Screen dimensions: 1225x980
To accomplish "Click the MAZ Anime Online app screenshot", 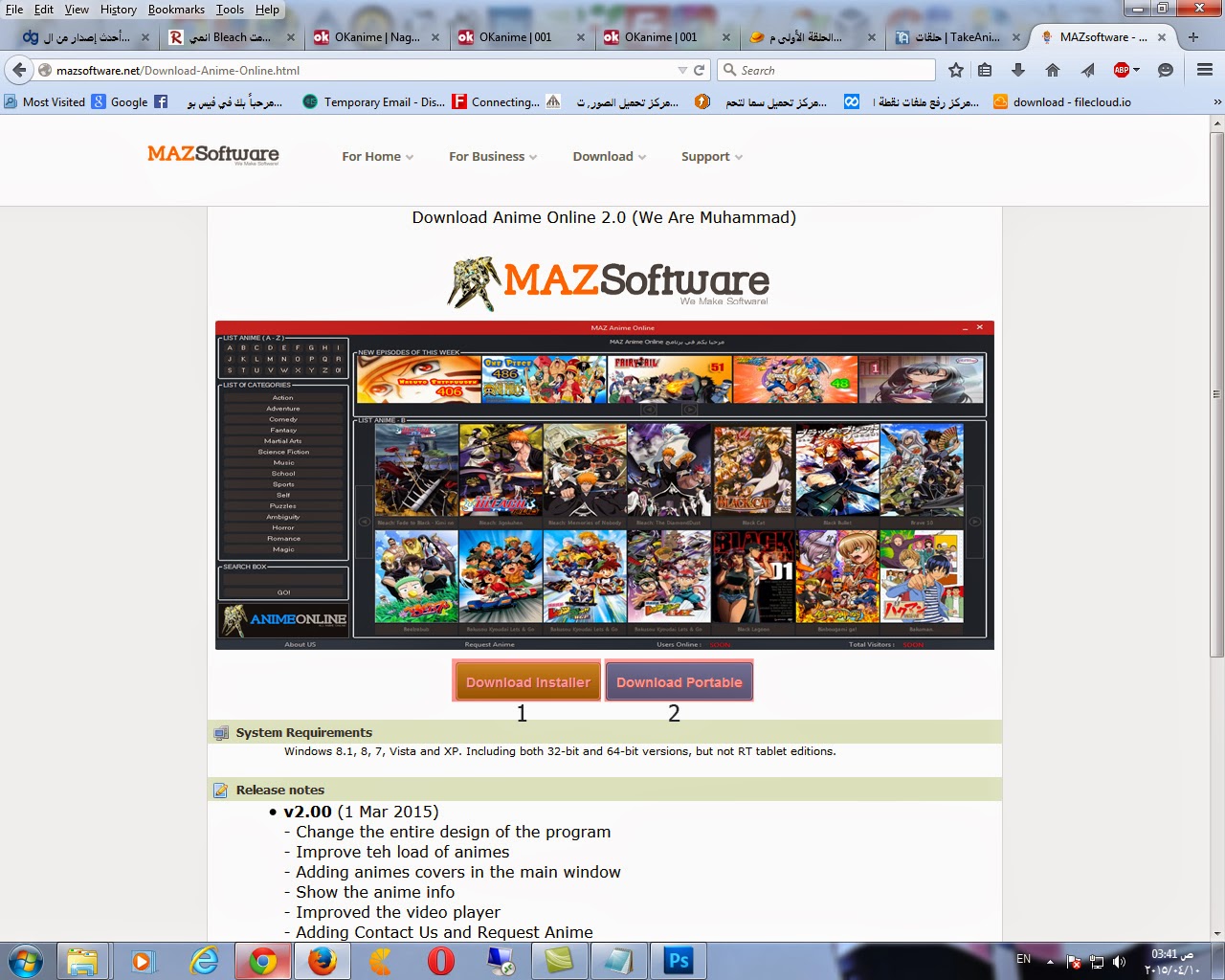I will (605, 485).
